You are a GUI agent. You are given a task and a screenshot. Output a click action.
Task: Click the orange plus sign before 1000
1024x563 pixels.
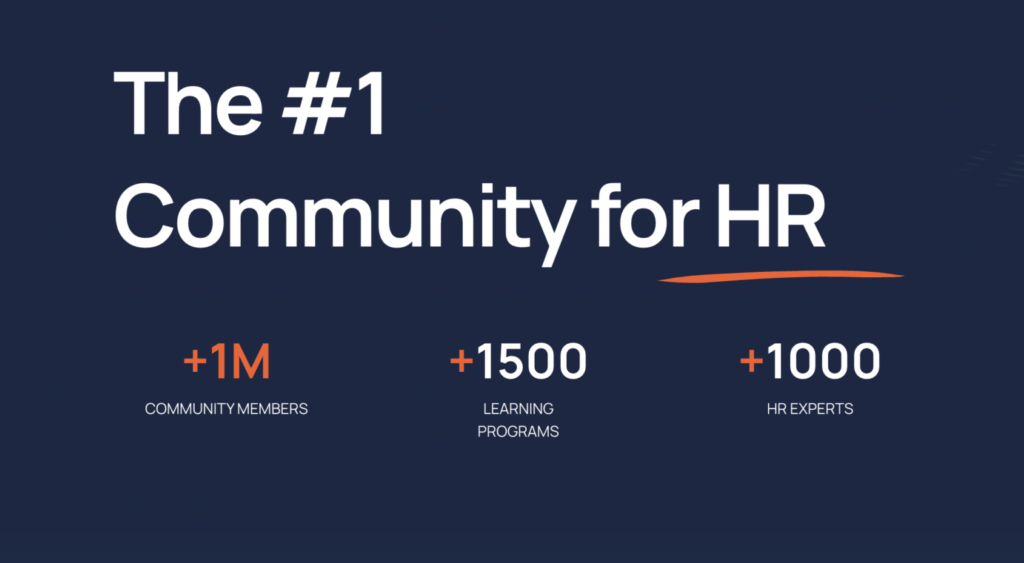click(x=750, y=360)
